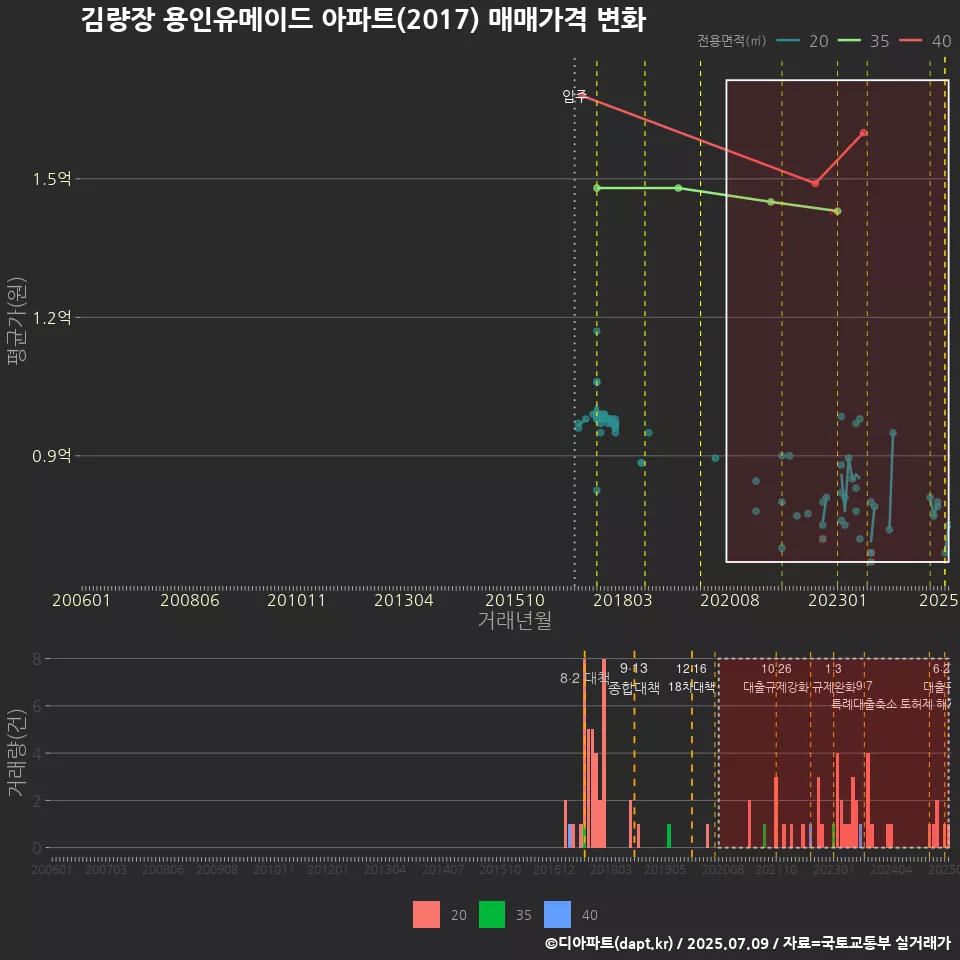This screenshot has height=960, width=960.
Task: Click the first point of the green 35㎡ line
Action: tap(597, 188)
